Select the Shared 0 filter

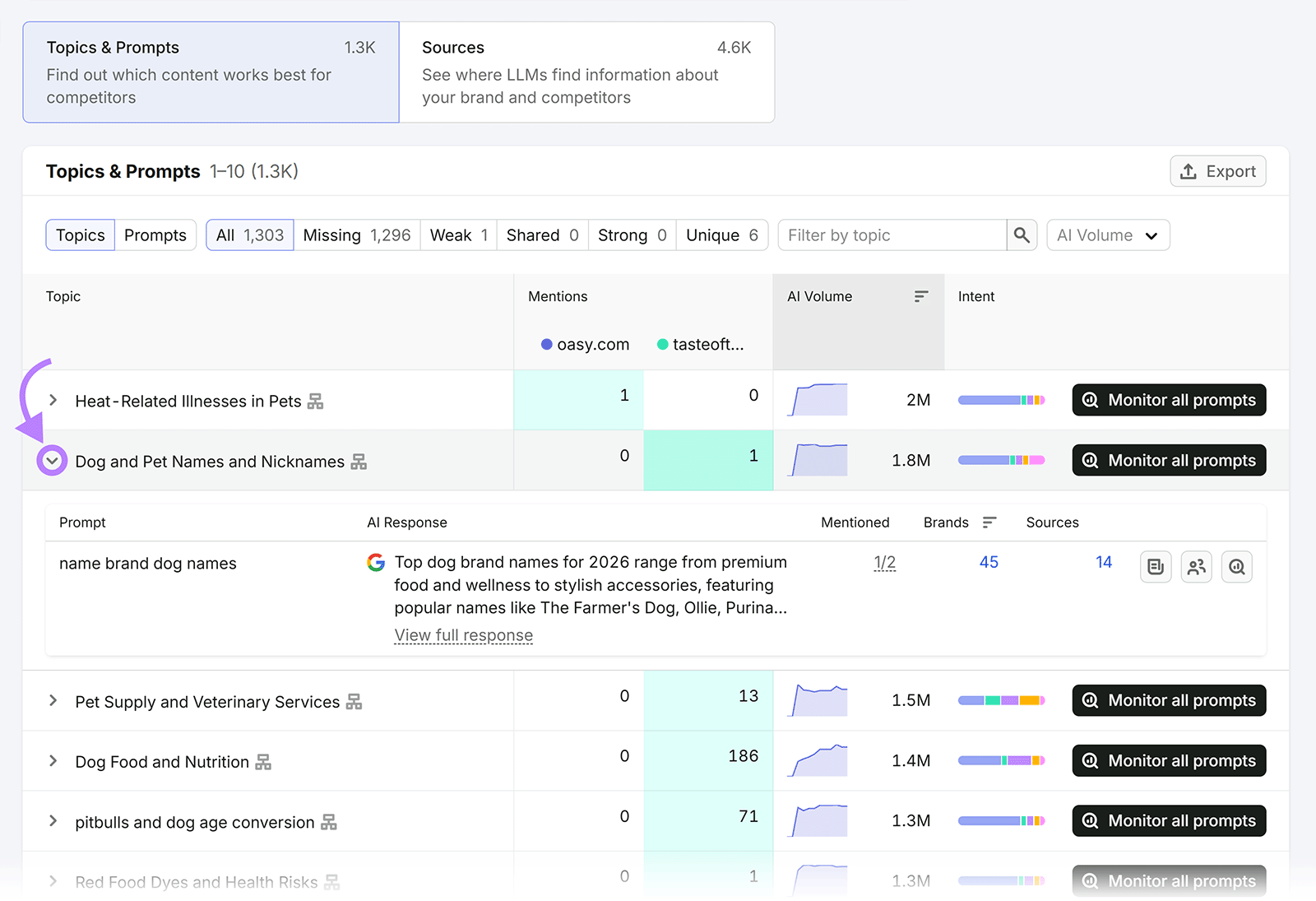pyautogui.click(x=543, y=235)
